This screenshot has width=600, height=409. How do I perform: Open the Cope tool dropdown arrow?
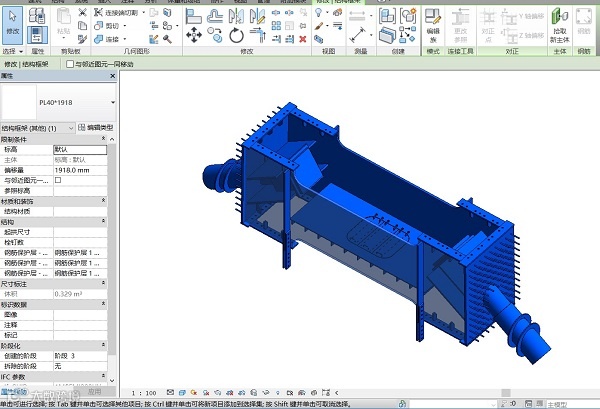[x=143, y=13]
